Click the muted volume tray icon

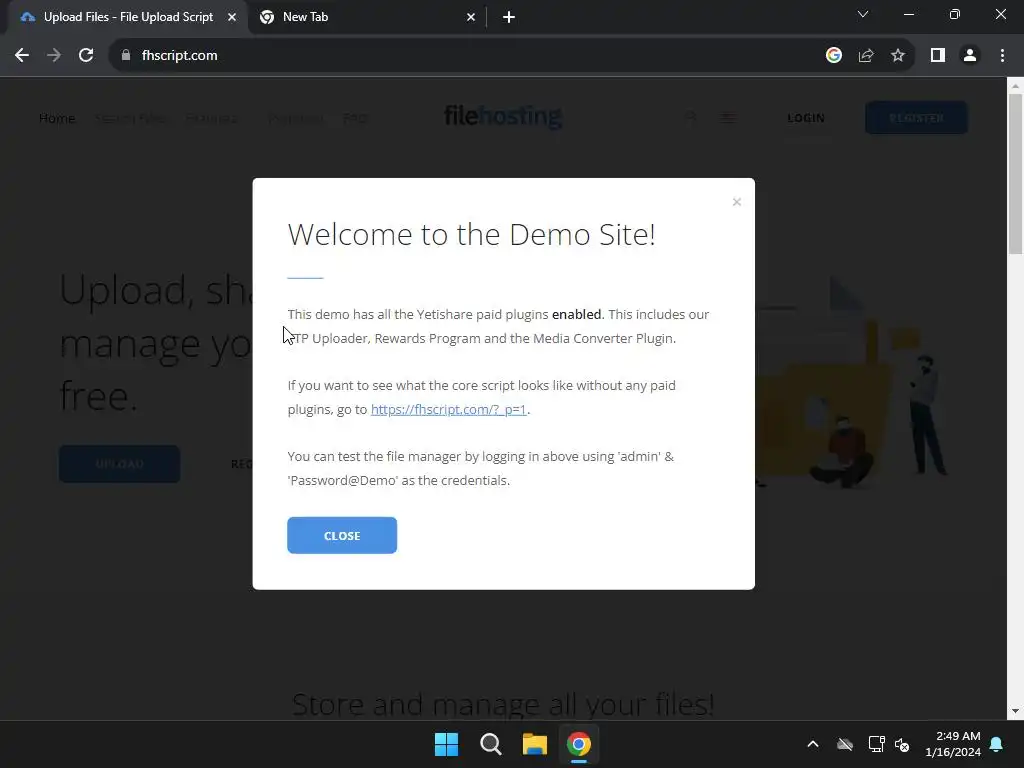point(902,744)
